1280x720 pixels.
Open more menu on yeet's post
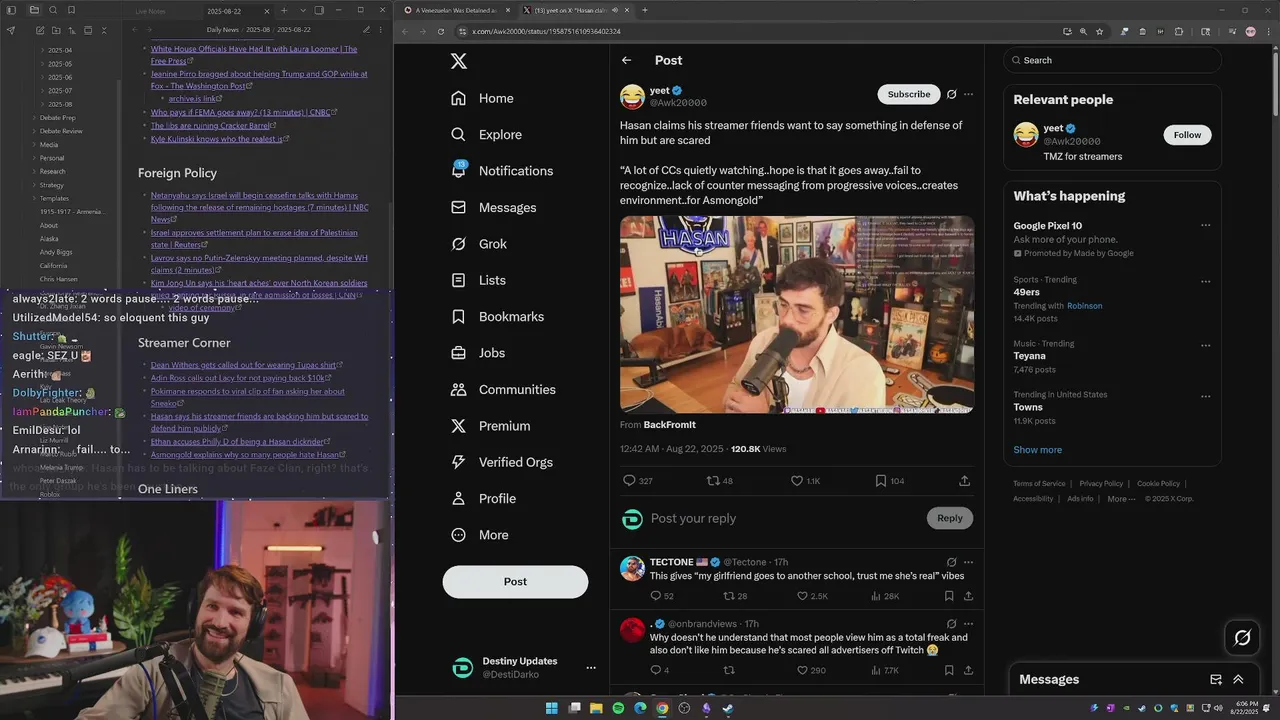968,94
